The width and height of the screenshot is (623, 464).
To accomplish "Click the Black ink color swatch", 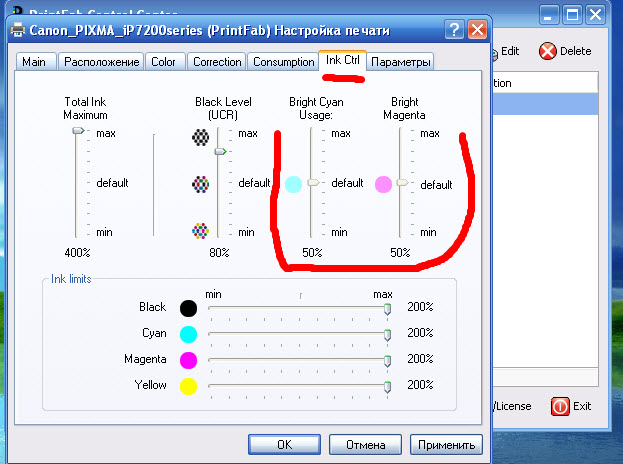I will (x=188, y=308).
